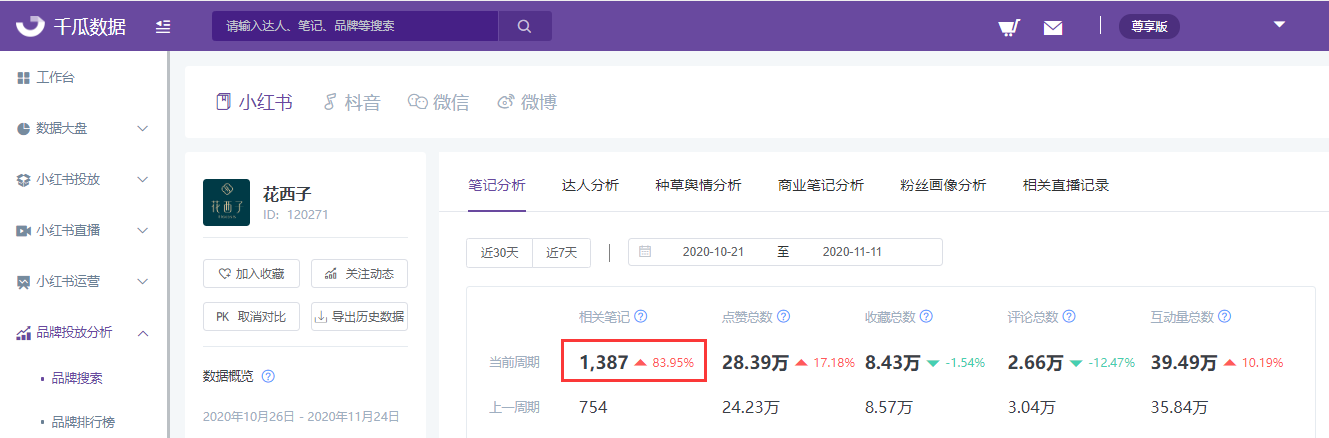This screenshot has width=1329, height=438.
Task: Click 加入收藏 button
Action: click(x=251, y=274)
